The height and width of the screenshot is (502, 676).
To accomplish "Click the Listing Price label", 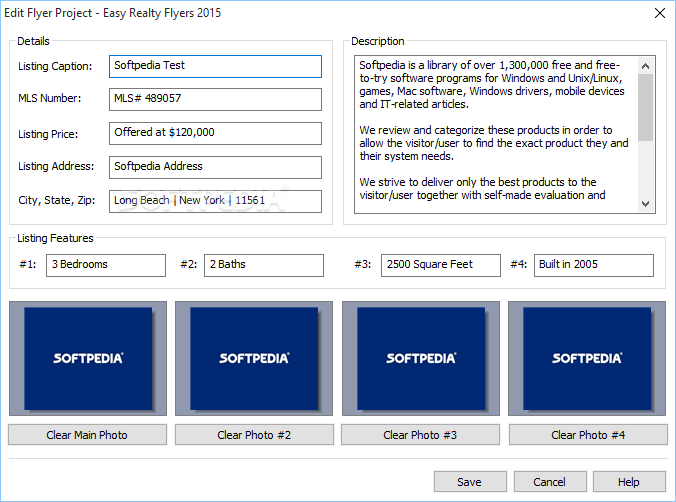I will 48,134.
